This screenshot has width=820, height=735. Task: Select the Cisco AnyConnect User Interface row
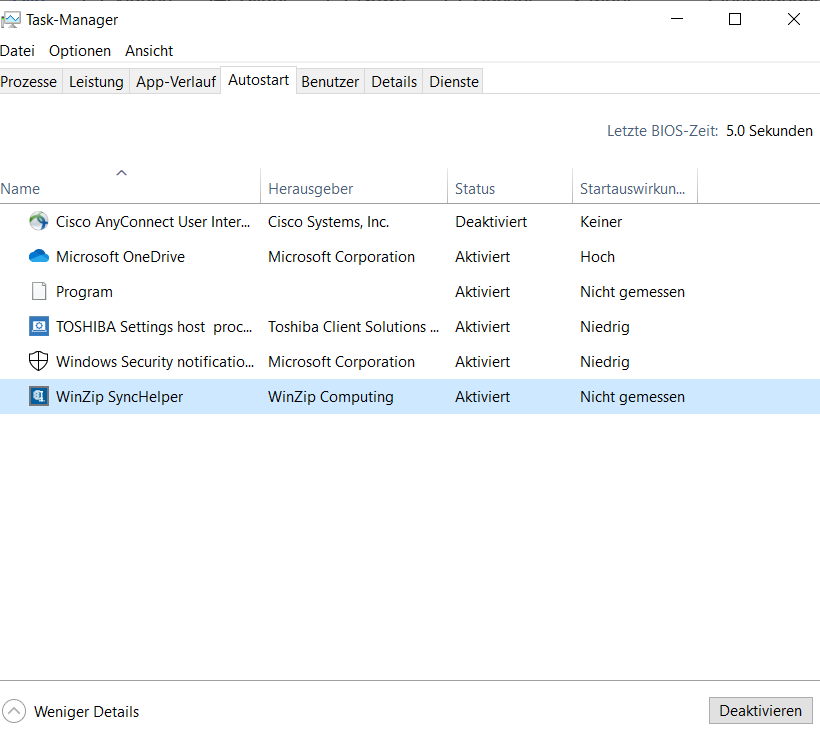[x=410, y=222]
